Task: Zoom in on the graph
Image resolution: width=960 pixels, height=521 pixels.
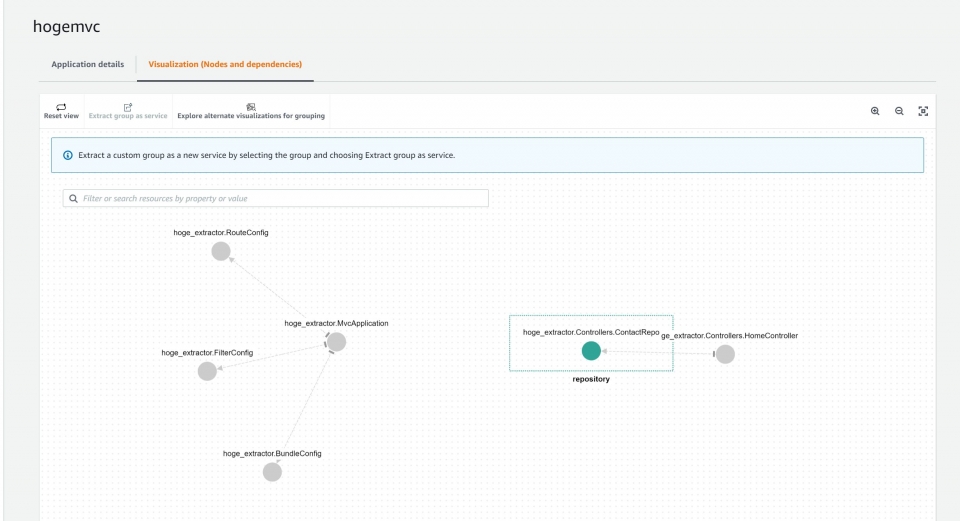Action: 875,111
